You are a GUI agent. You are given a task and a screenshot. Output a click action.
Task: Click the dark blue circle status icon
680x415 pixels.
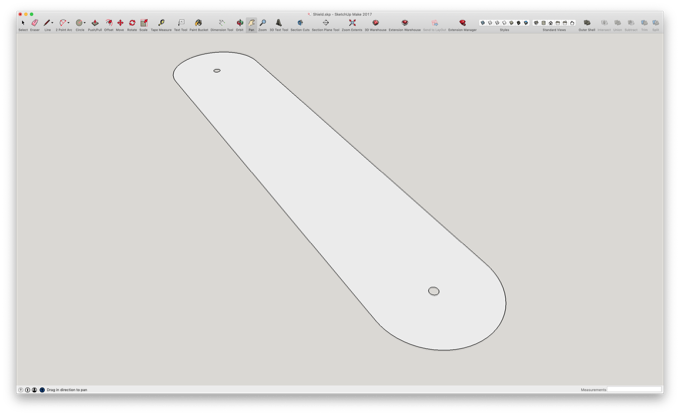click(x=42, y=390)
